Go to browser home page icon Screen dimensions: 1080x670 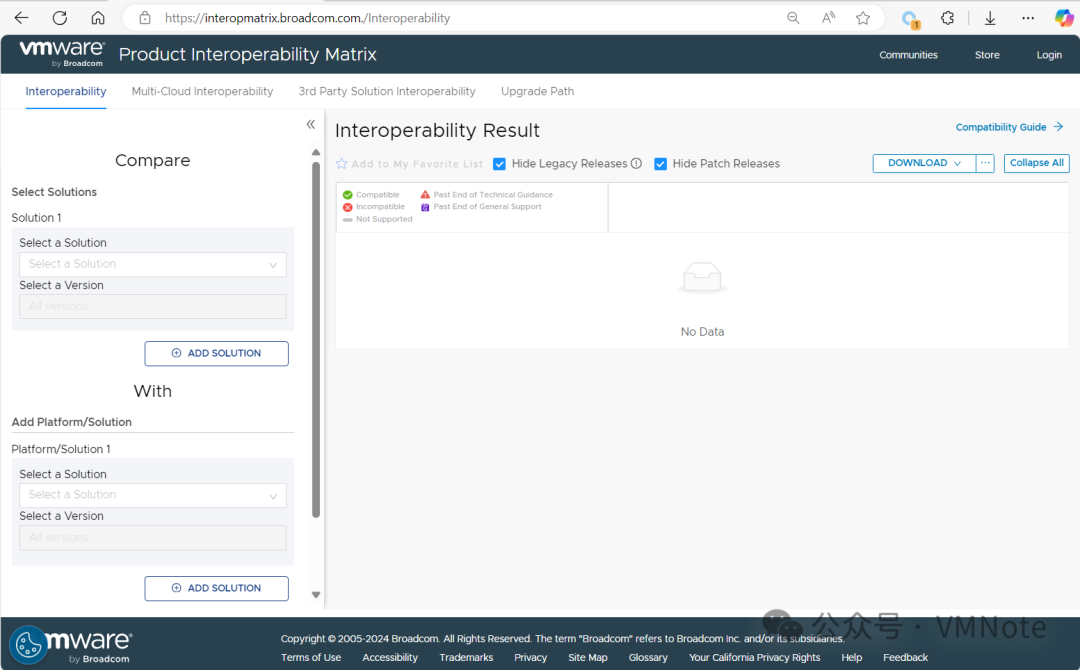[97, 18]
